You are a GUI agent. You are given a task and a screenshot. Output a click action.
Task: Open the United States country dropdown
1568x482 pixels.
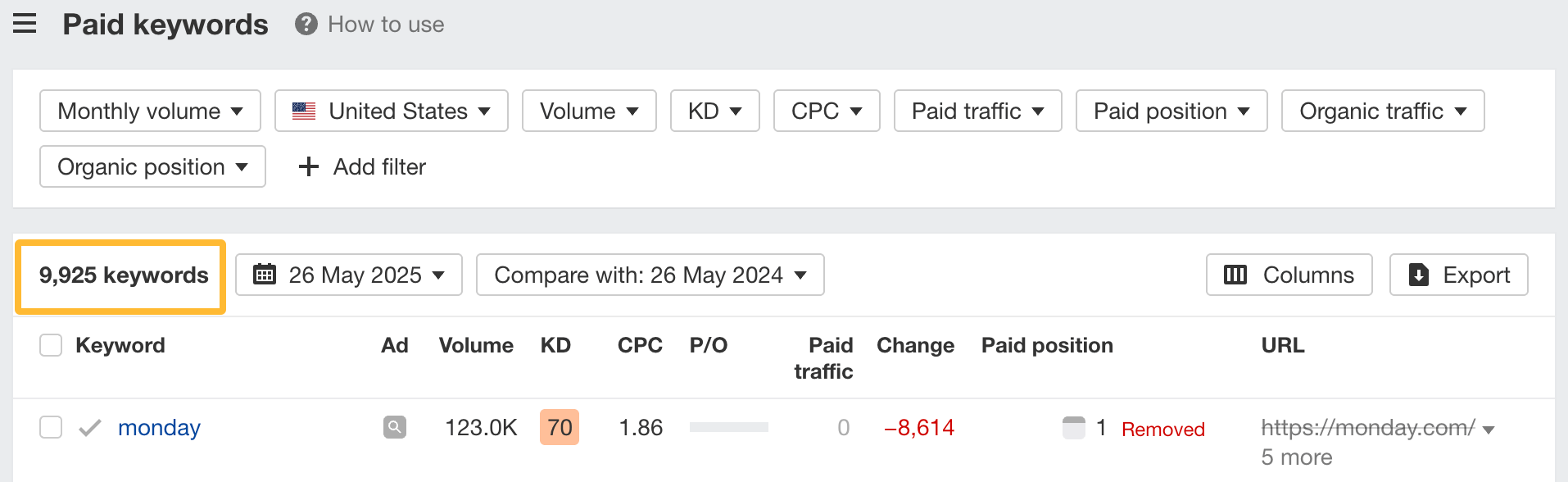pos(391,111)
